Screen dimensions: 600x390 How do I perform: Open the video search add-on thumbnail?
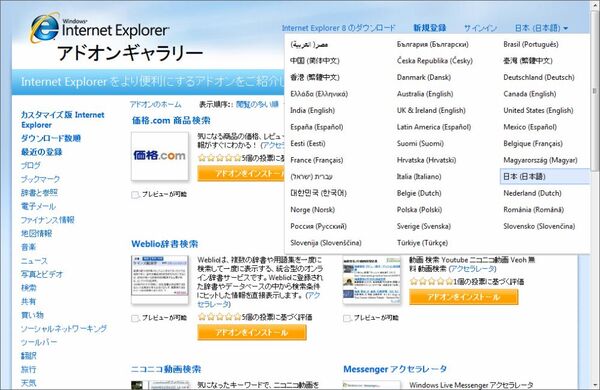(372, 279)
